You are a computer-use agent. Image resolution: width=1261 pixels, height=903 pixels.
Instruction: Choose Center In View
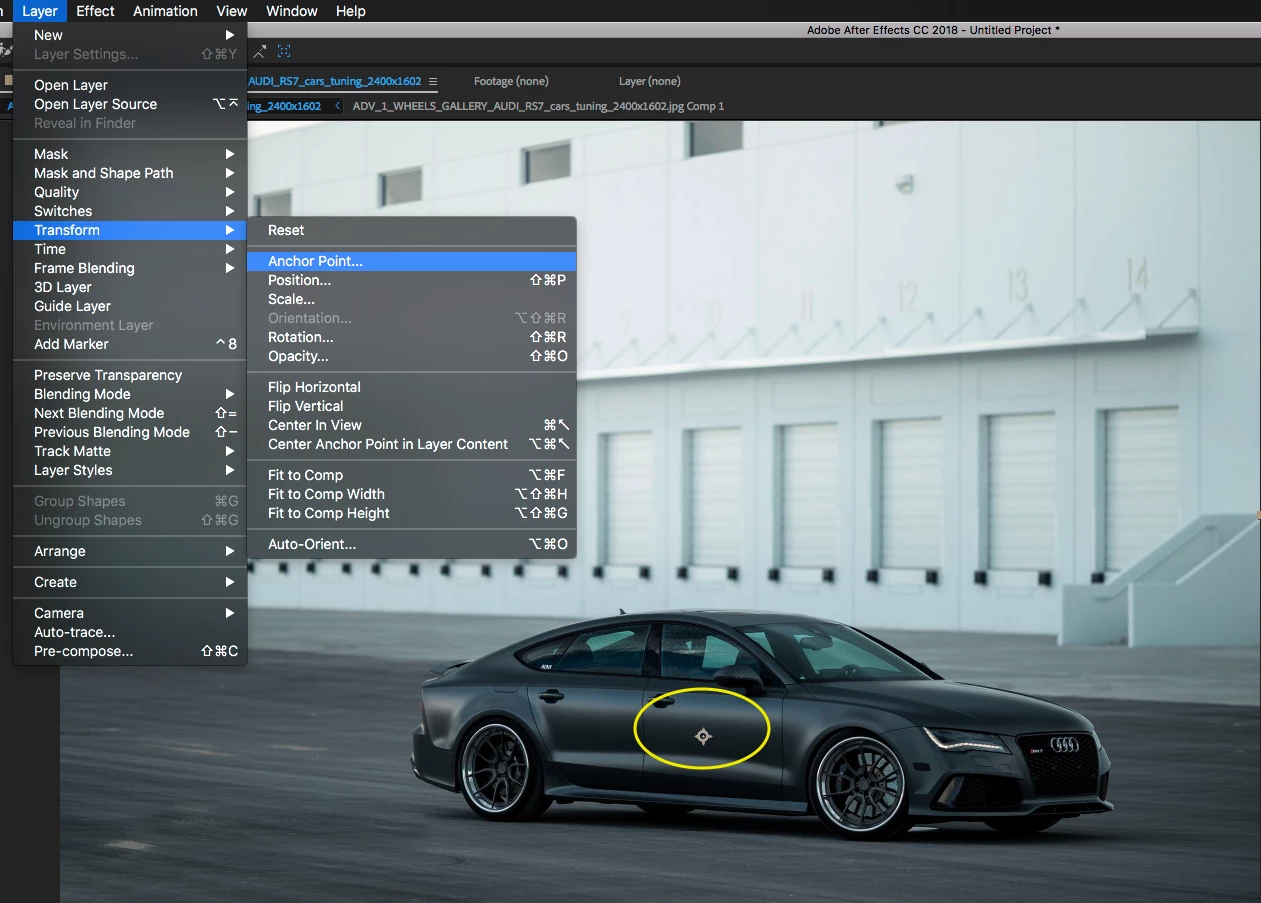coord(412,425)
